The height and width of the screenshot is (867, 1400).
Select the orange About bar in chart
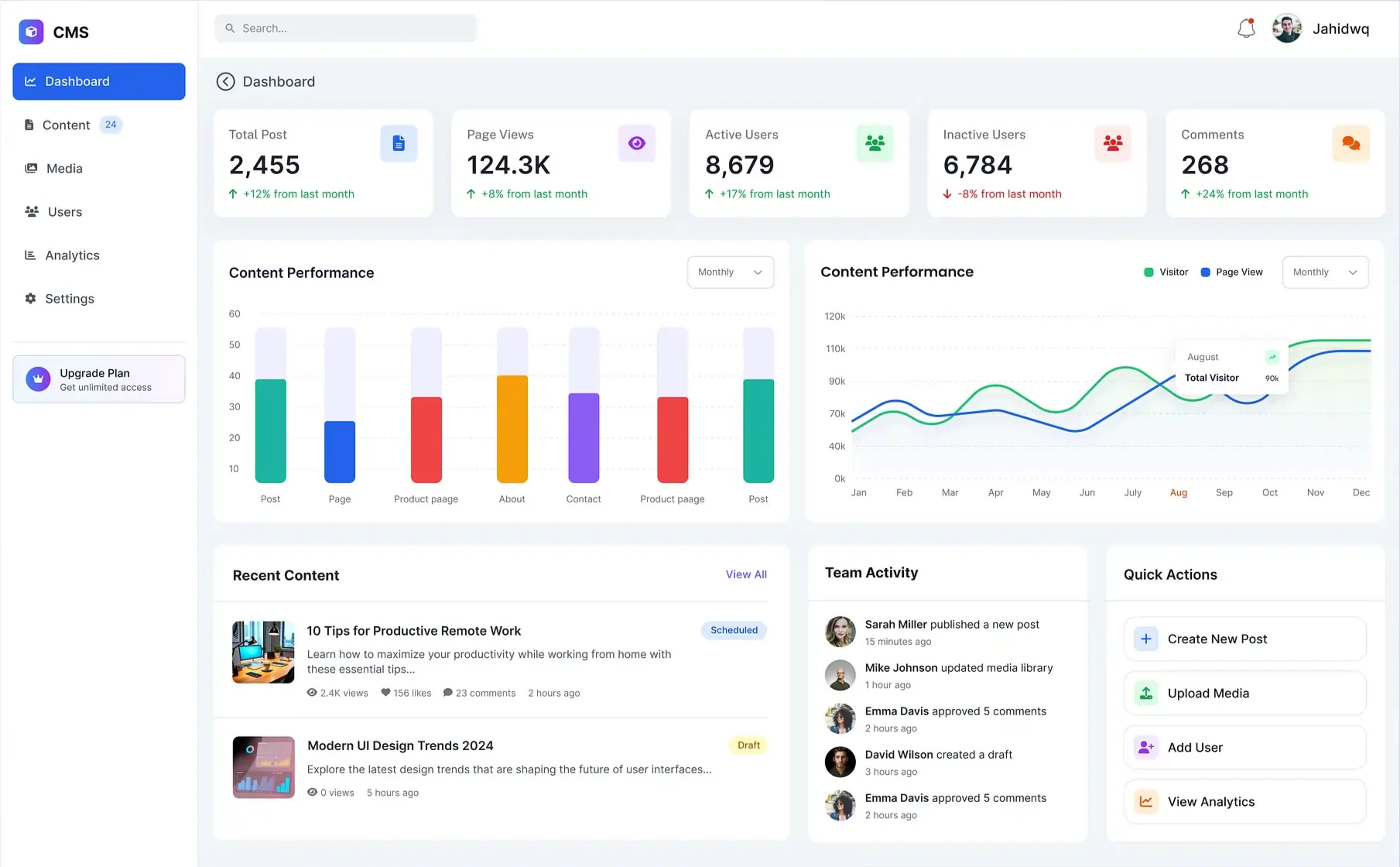pyautogui.click(x=512, y=429)
